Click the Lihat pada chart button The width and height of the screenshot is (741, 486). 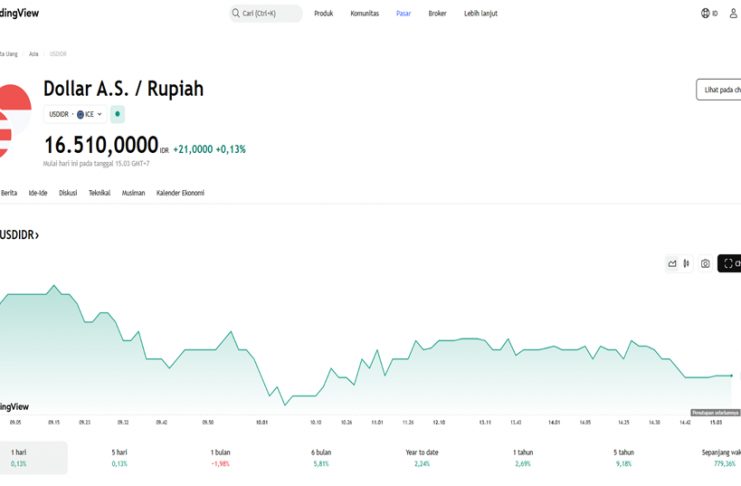tap(718, 90)
